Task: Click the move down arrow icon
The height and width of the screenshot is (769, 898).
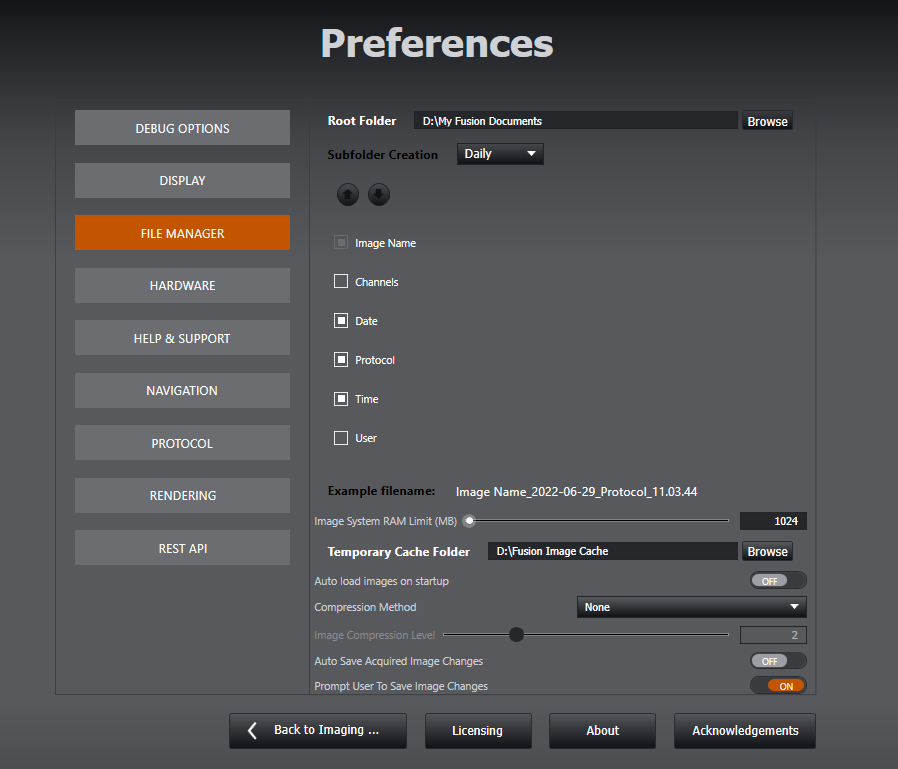Action: pyautogui.click(x=378, y=195)
